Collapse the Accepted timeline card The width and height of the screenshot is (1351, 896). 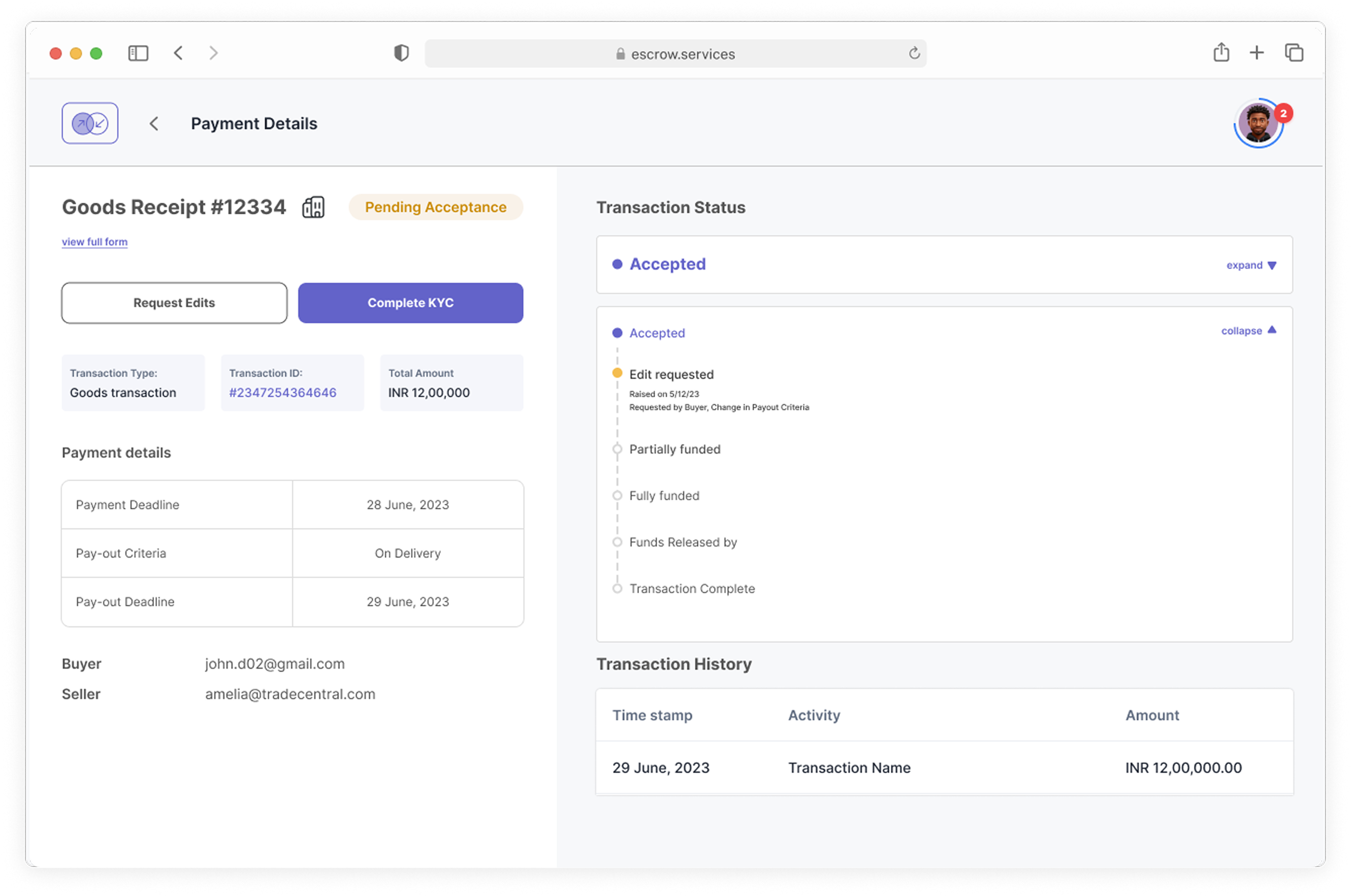[x=1248, y=331]
